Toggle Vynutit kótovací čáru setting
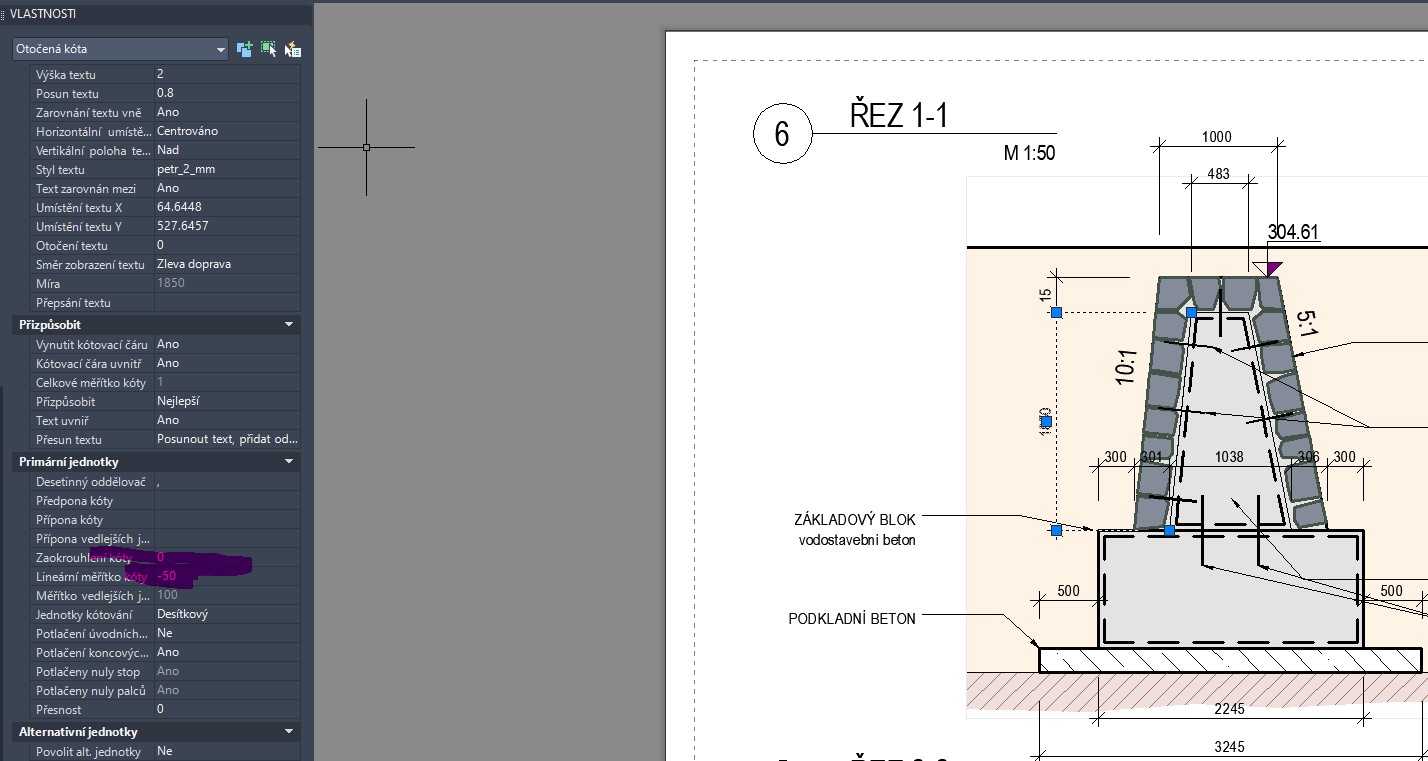This screenshot has width=1428, height=761. pyautogui.click(x=226, y=344)
